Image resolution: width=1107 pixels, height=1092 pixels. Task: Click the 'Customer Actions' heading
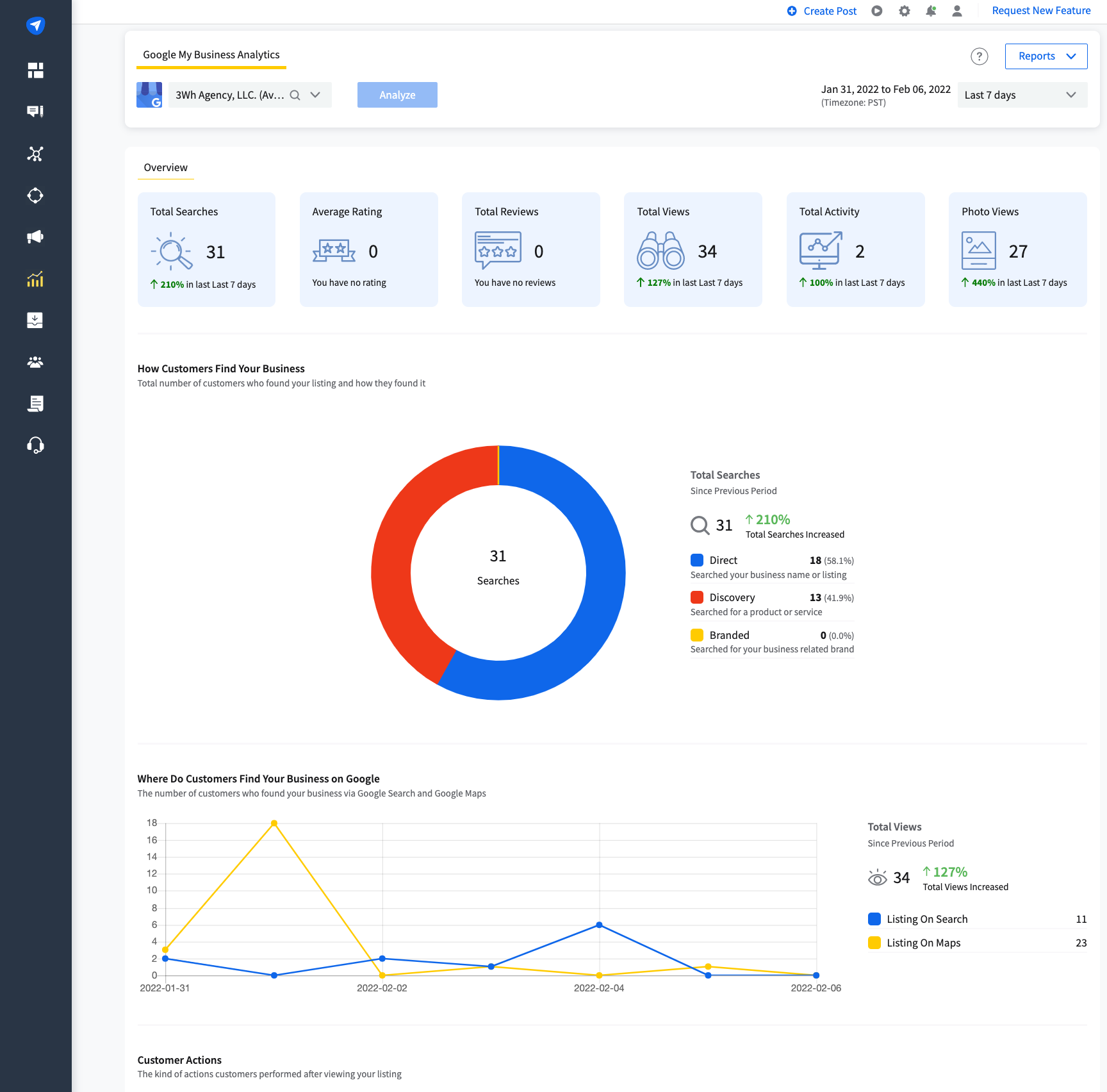(179, 1060)
